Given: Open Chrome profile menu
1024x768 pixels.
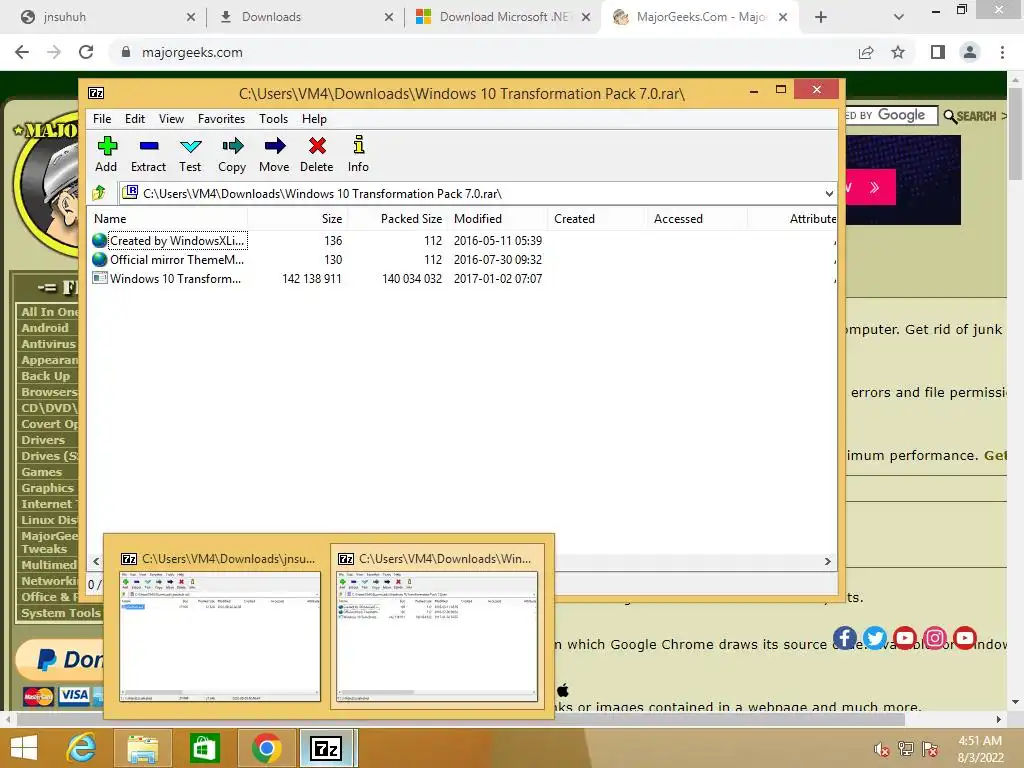Looking at the screenshot, I should tap(970, 52).
